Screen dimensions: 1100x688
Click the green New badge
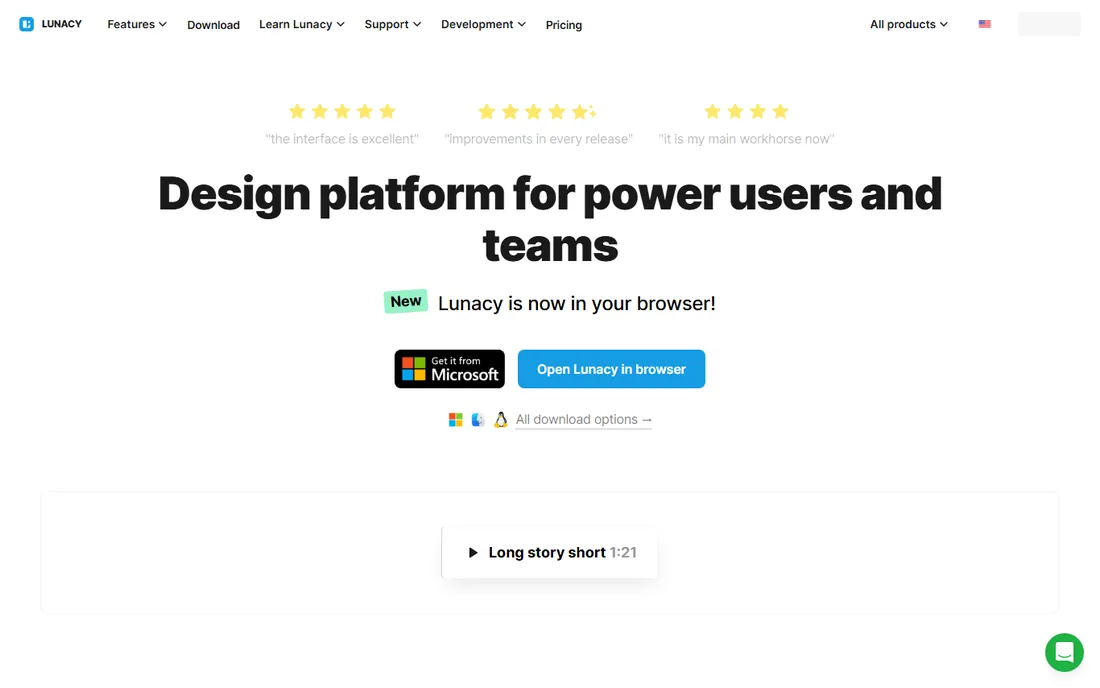(405, 302)
